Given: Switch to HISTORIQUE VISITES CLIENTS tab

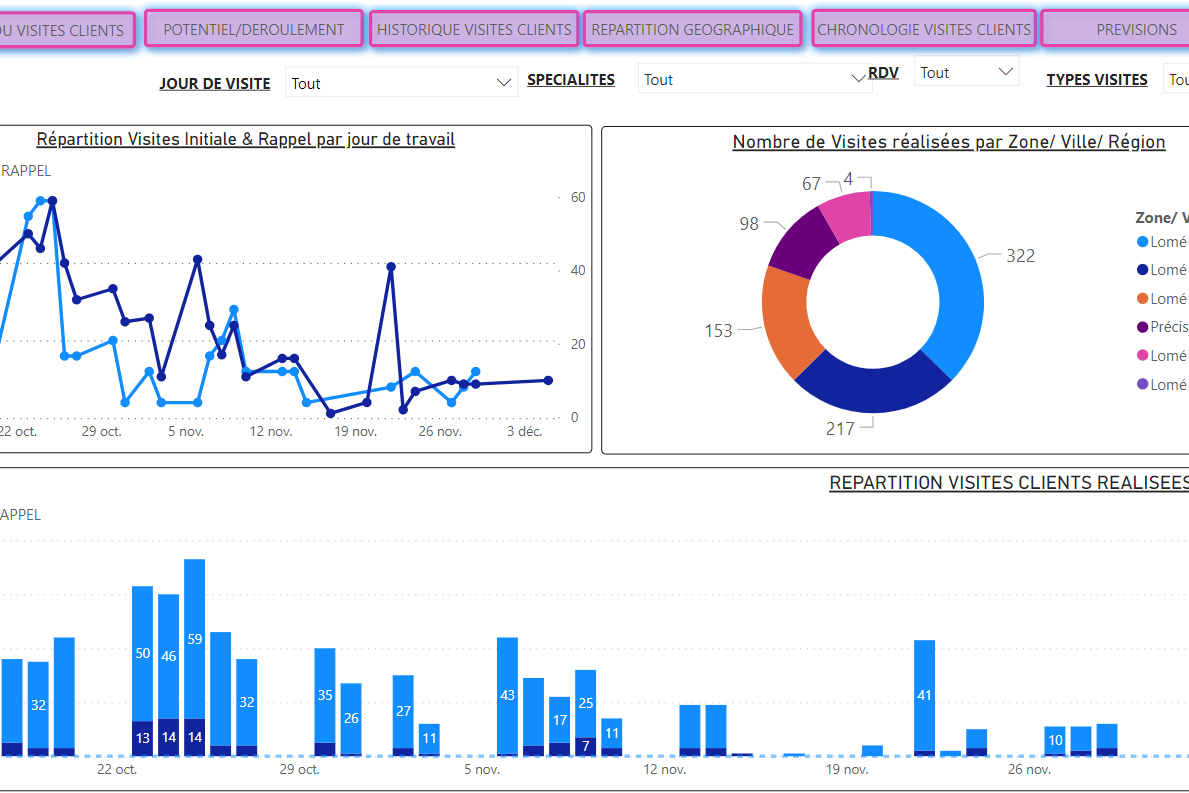Looking at the screenshot, I should point(474,29).
